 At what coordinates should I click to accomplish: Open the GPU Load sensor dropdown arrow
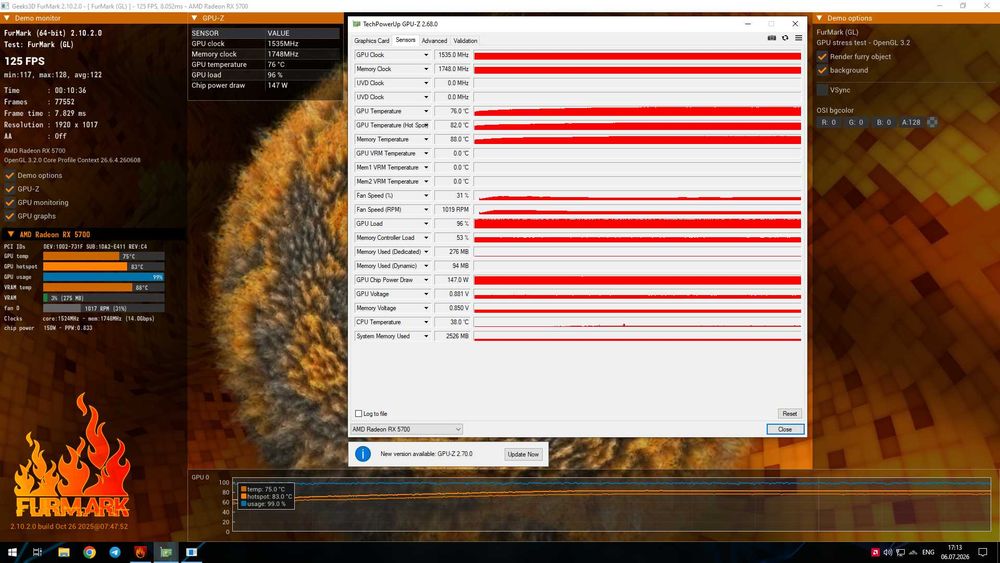pyautogui.click(x=426, y=224)
